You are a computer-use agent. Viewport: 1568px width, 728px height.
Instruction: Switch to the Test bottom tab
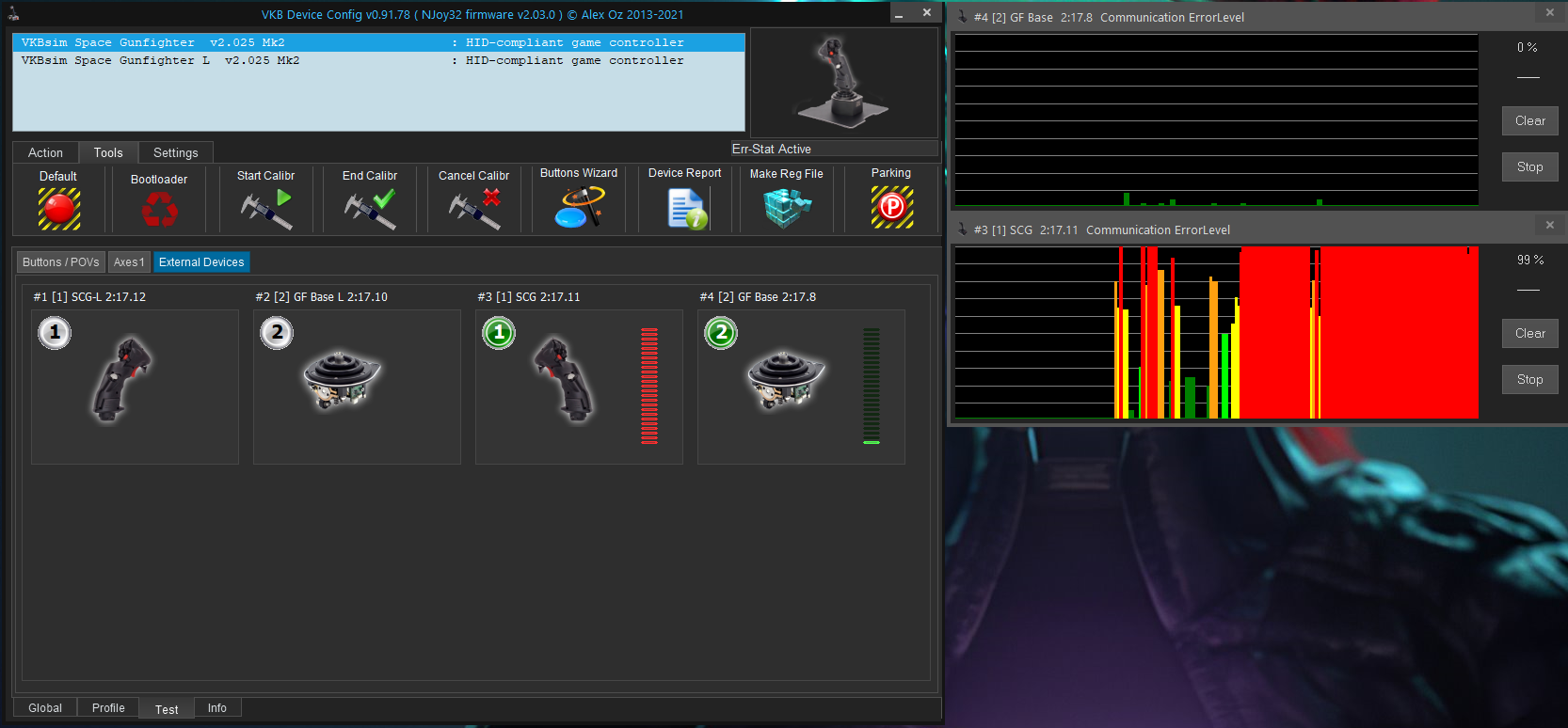point(167,709)
